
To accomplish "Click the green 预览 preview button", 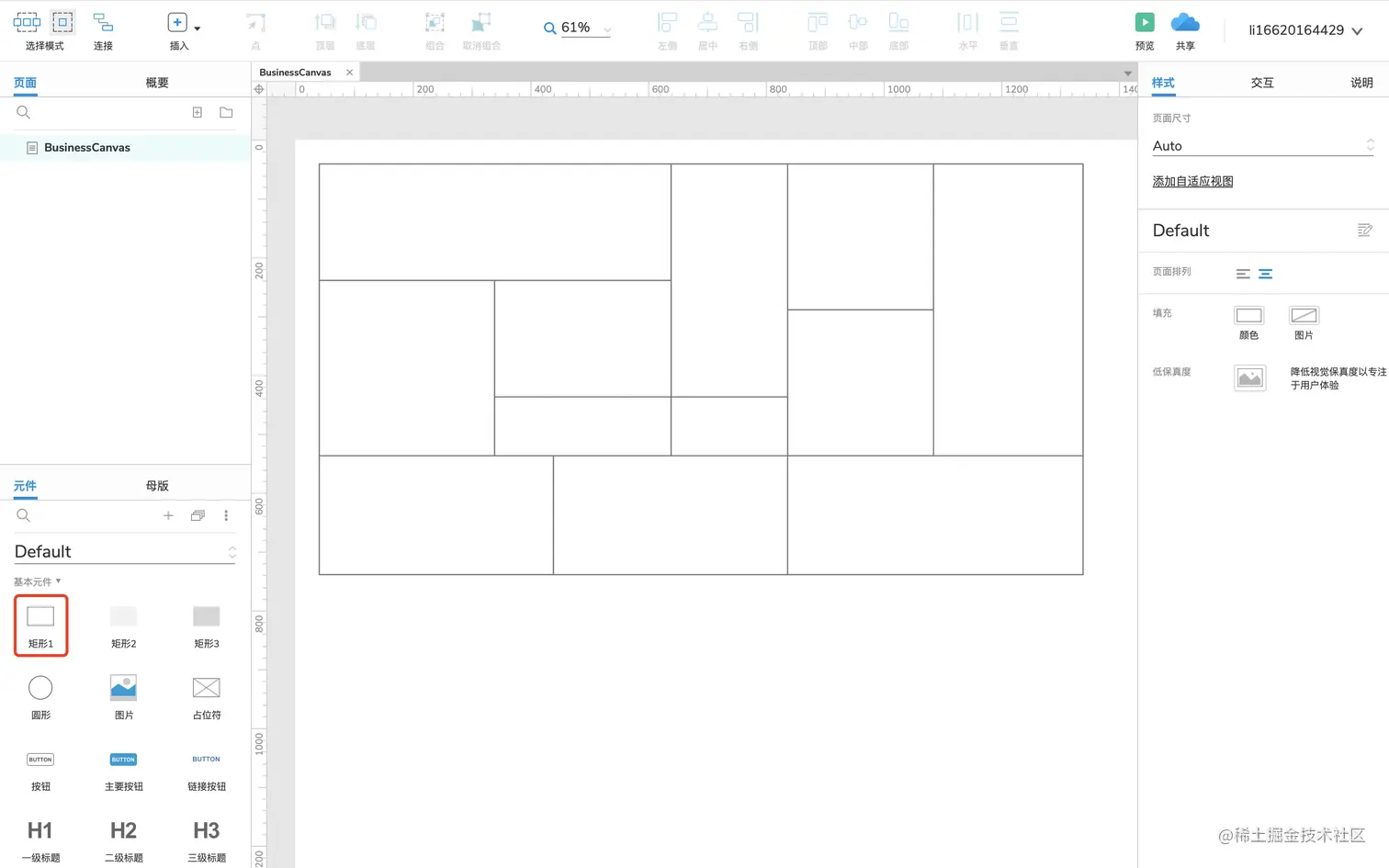I will click(x=1145, y=22).
